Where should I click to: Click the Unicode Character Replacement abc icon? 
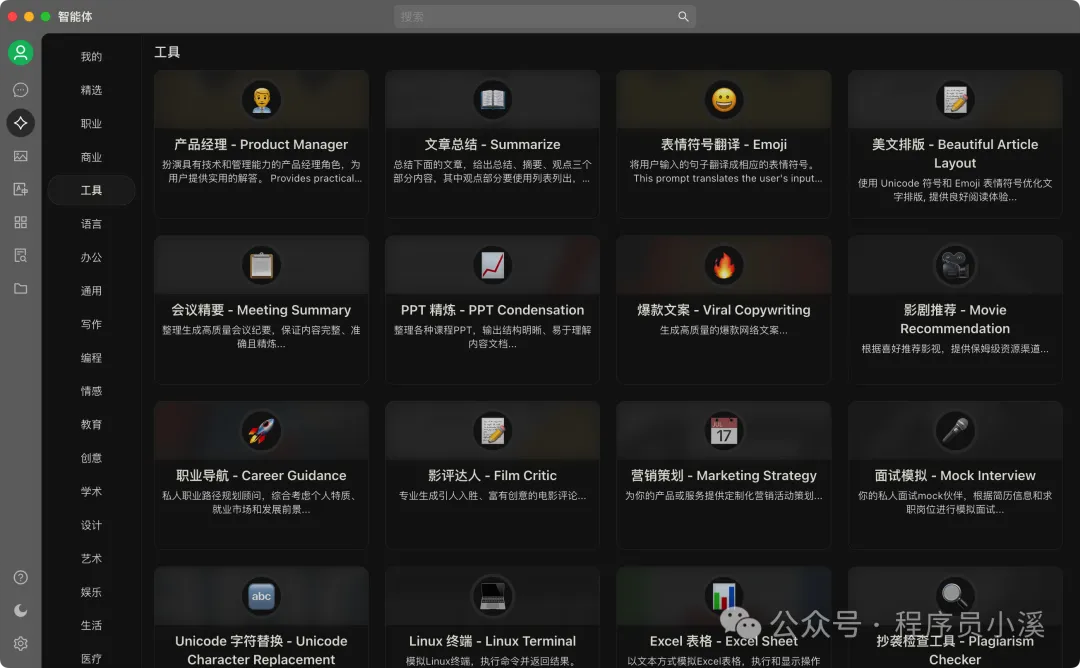point(261,596)
